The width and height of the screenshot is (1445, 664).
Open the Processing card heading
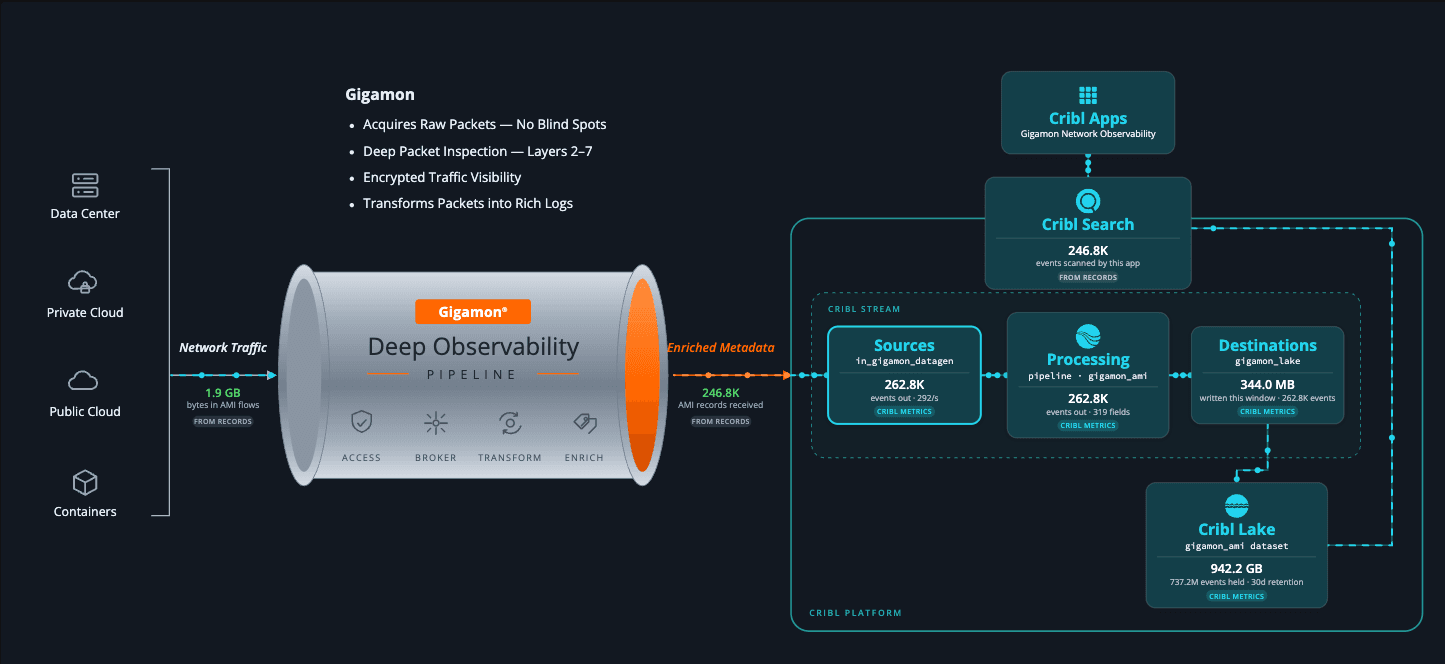coord(1088,359)
